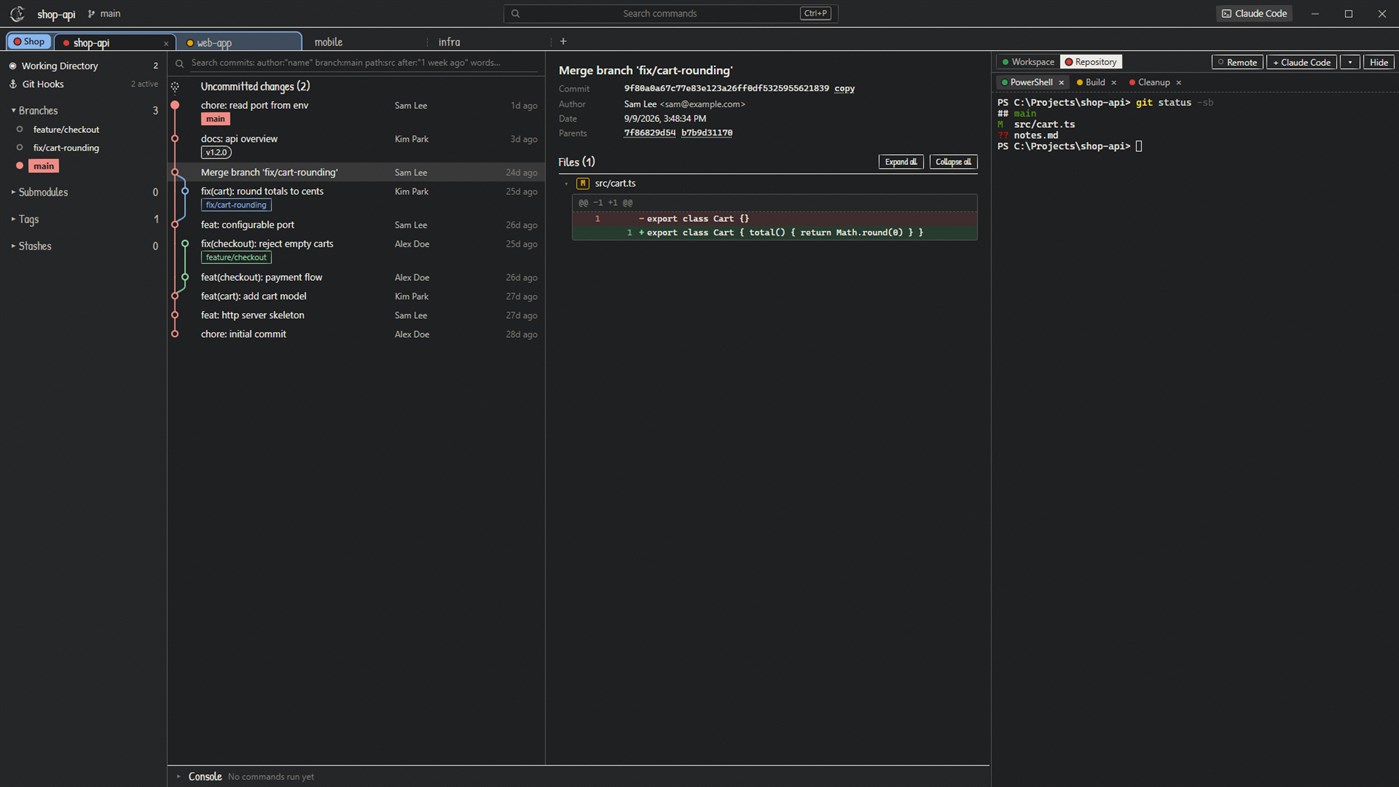
Task: Click the modified M icon for src/cart.ts
Action: [582, 184]
